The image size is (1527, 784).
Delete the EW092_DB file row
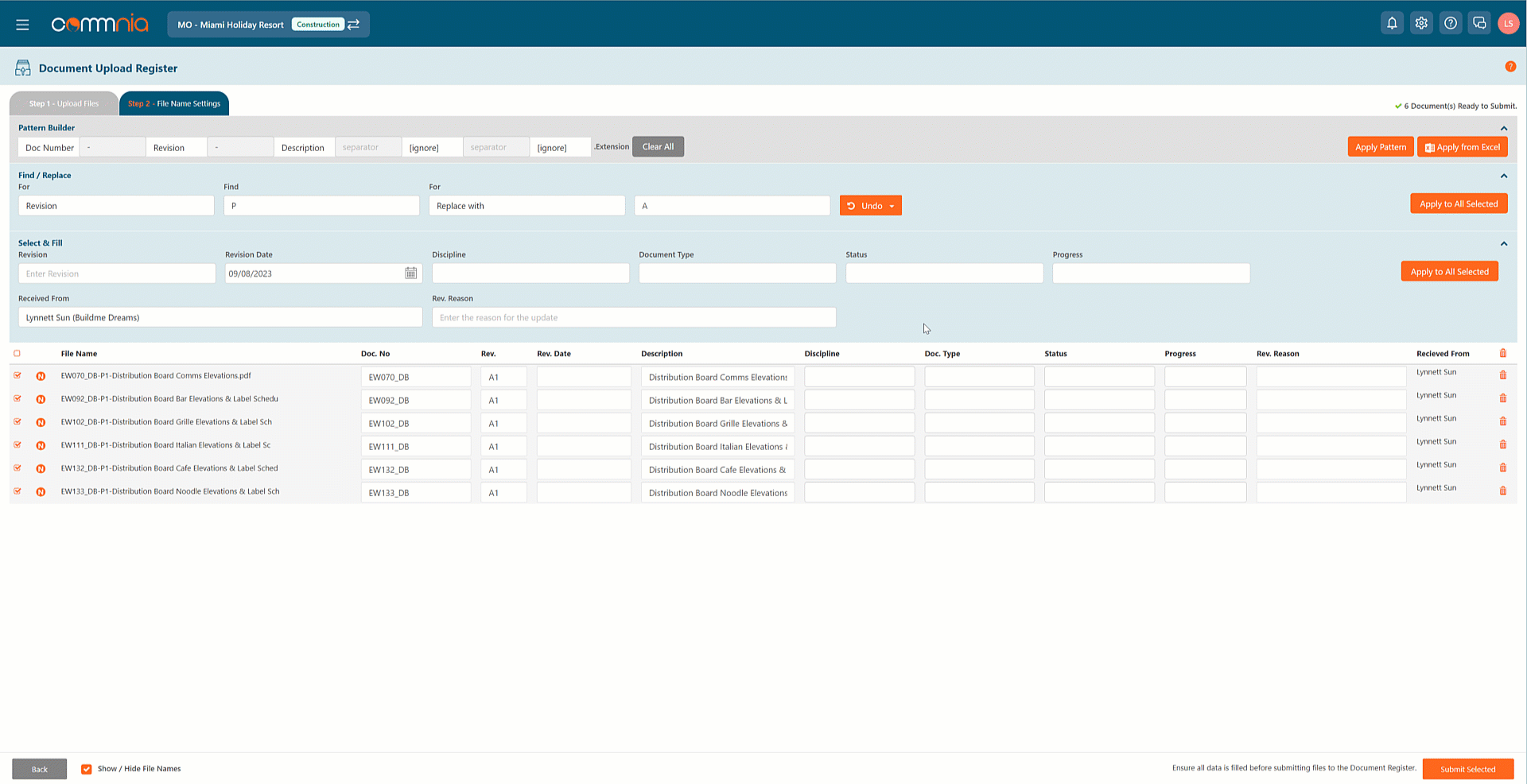[x=1503, y=398]
